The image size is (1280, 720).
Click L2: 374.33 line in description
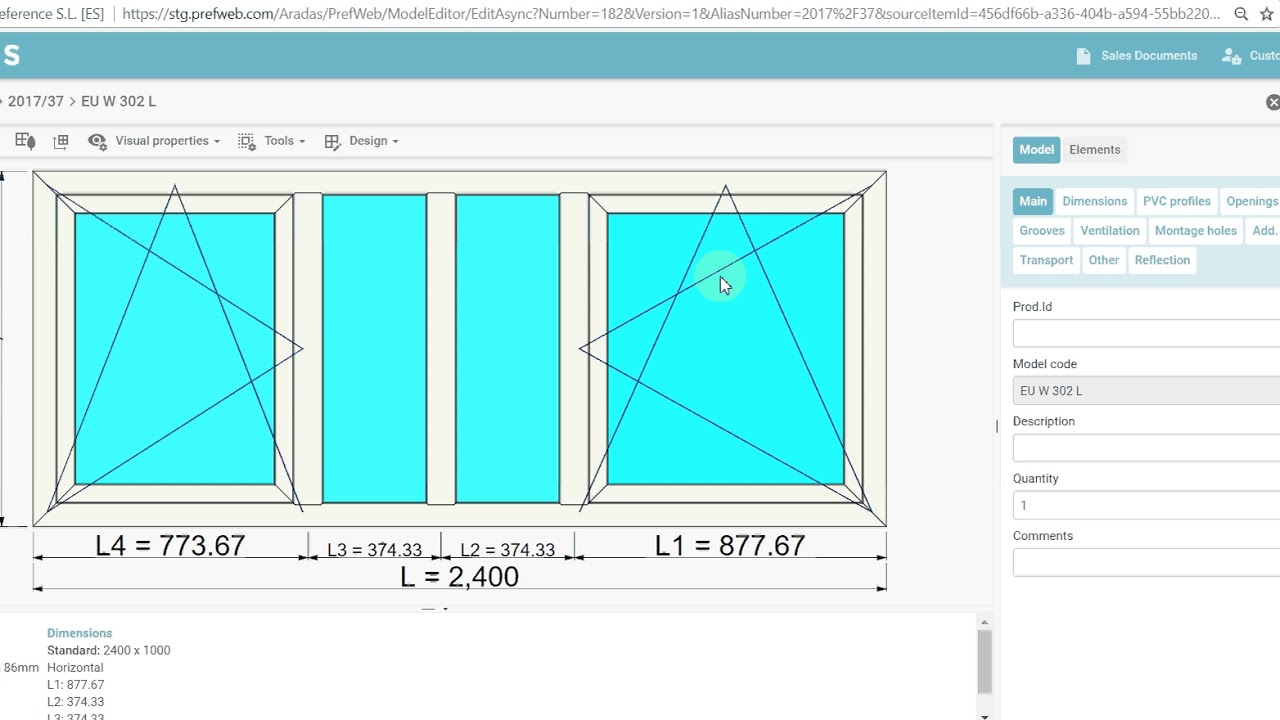point(75,702)
